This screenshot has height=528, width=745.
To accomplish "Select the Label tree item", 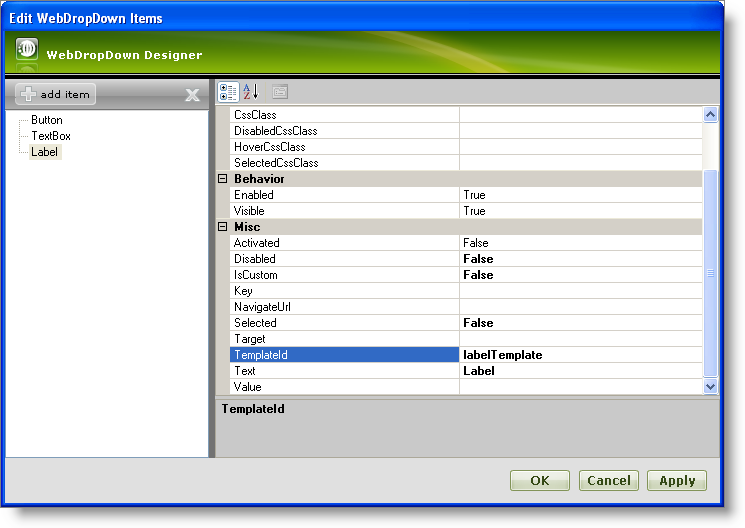I will [45, 152].
